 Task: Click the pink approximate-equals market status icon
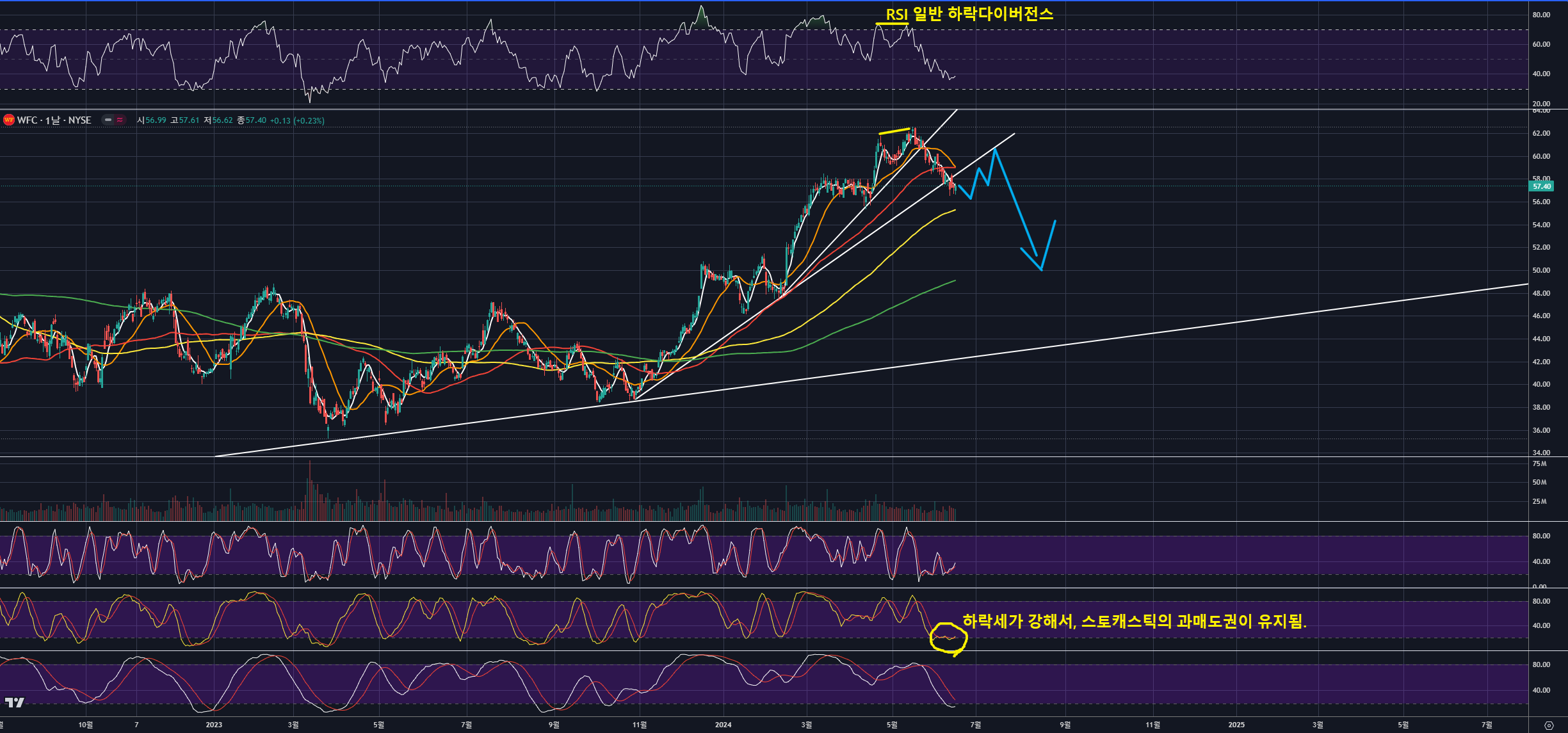coord(120,120)
